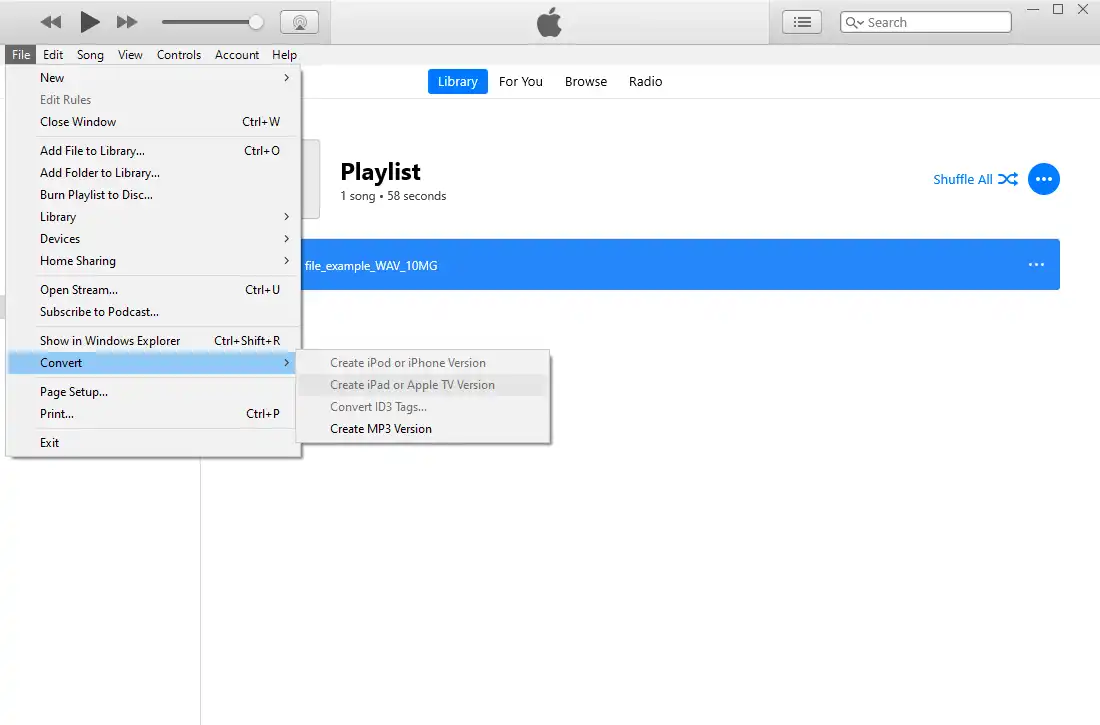Choose Add File to Library
Image resolution: width=1100 pixels, height=725 pixels.
click(x=92, y=151)
